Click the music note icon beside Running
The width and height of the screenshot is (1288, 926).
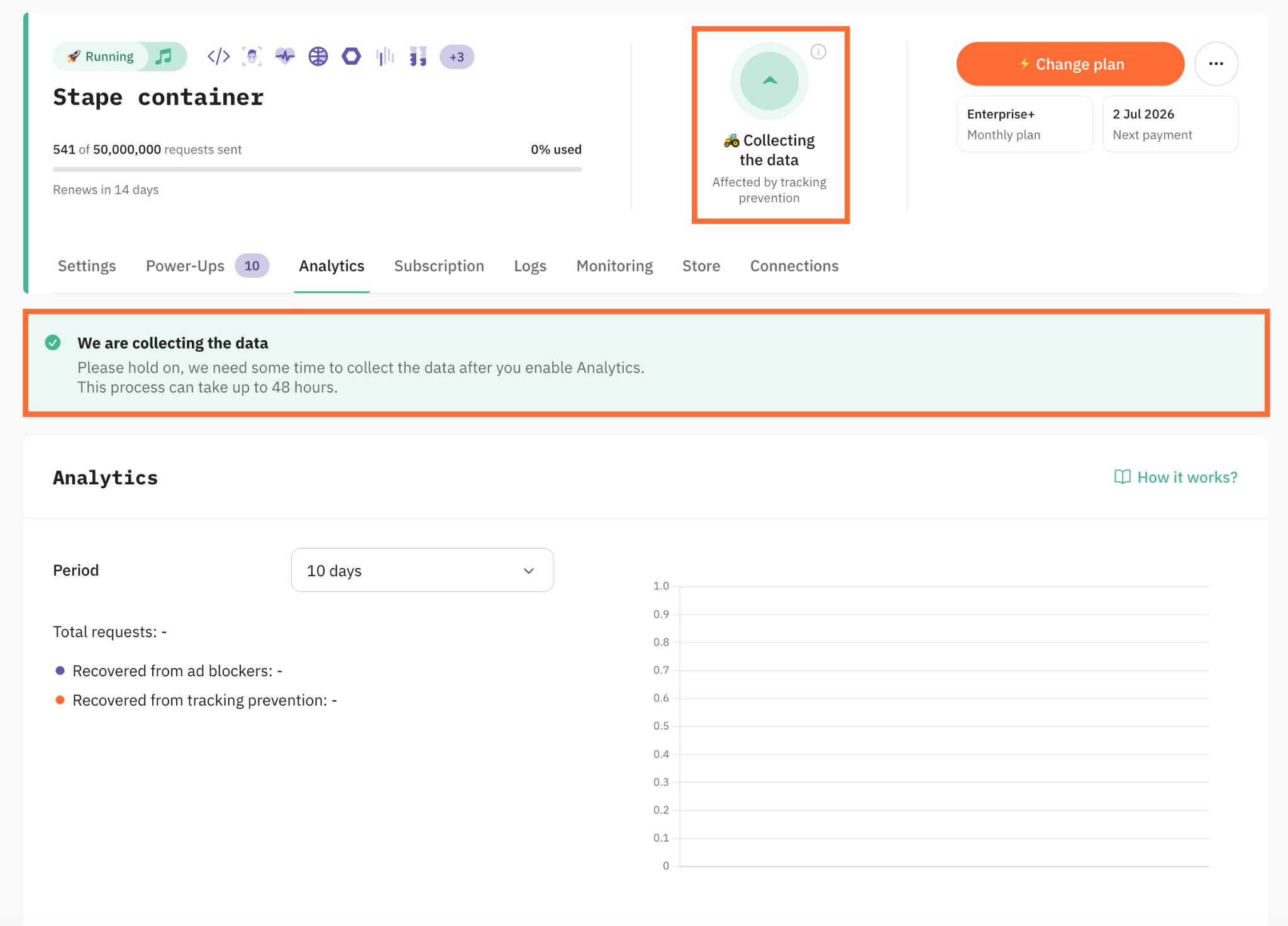(x=164, y=57)
